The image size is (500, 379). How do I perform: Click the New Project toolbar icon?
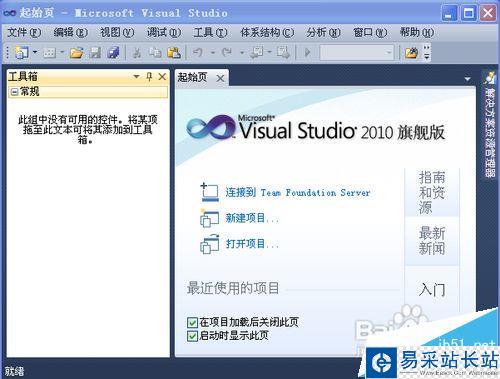(21, 53)
